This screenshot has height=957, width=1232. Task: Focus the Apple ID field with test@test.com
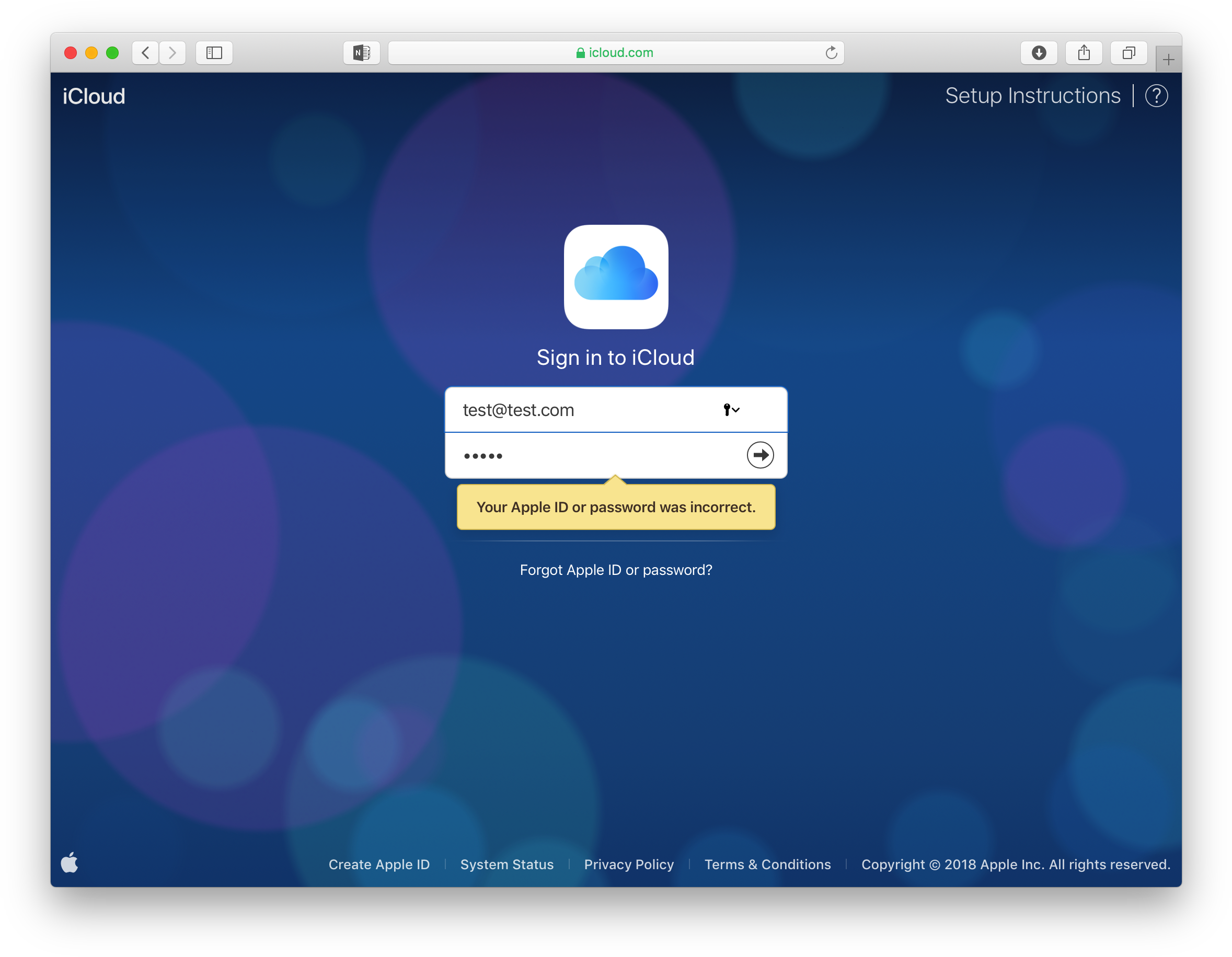coord(616,410)
